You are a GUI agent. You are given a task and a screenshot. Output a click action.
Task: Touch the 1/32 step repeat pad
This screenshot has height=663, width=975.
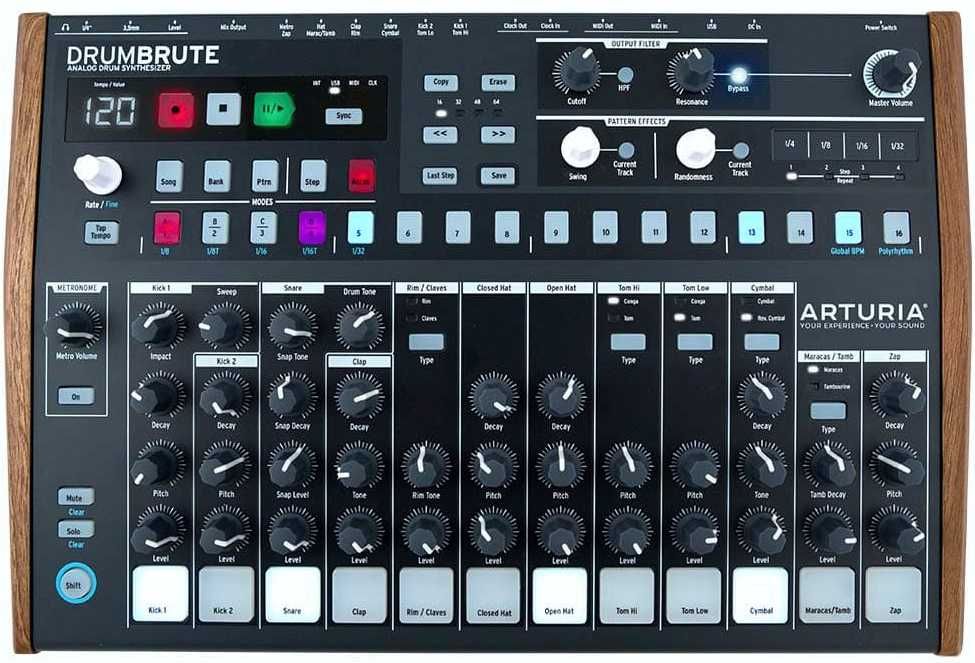coord(897,145)
